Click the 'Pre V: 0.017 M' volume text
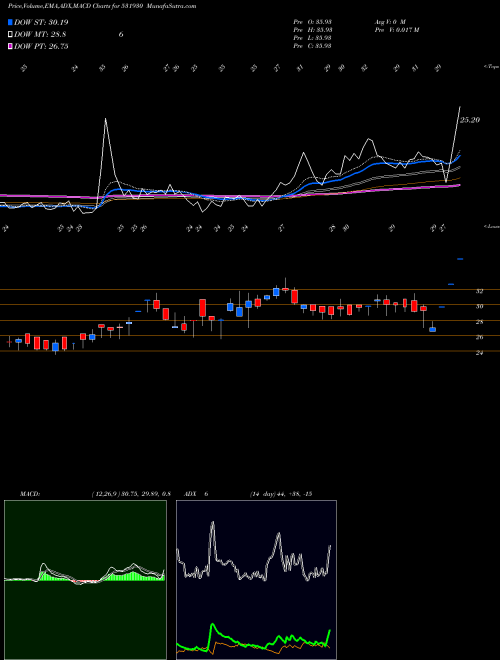 point(396,30)
